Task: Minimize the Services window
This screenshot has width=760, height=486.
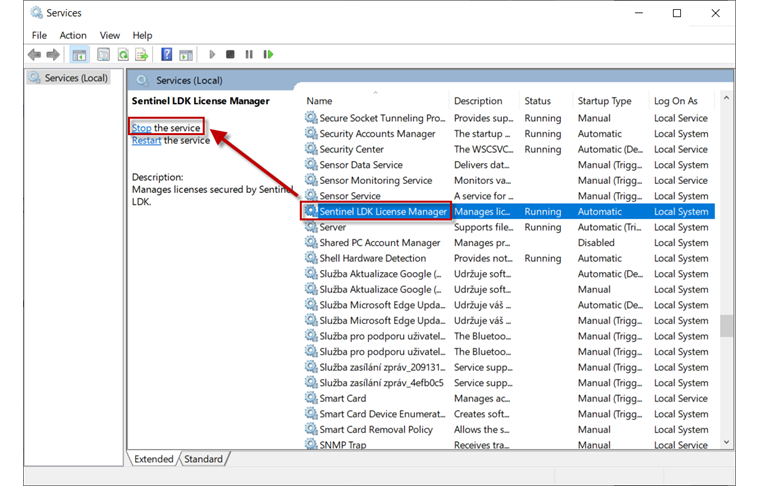Action: tap(639, 13)
